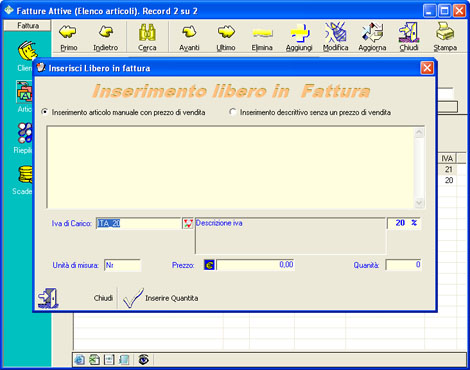Click the 20 percent IVA value
This screenshot has height=370, width=470.
pyautogui.click(x=404, y=223)
